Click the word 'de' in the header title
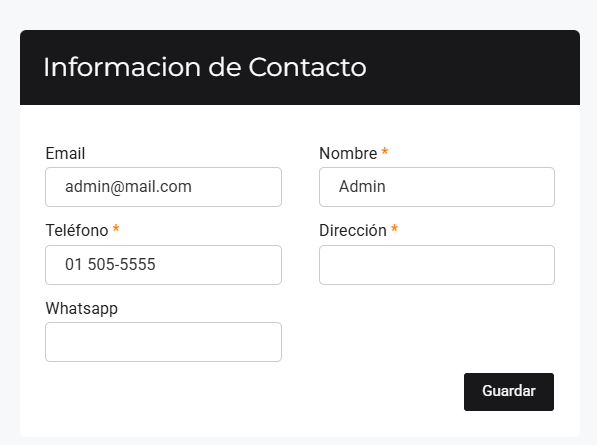Viewport: 597px width, 445px height. click(225, 67)
